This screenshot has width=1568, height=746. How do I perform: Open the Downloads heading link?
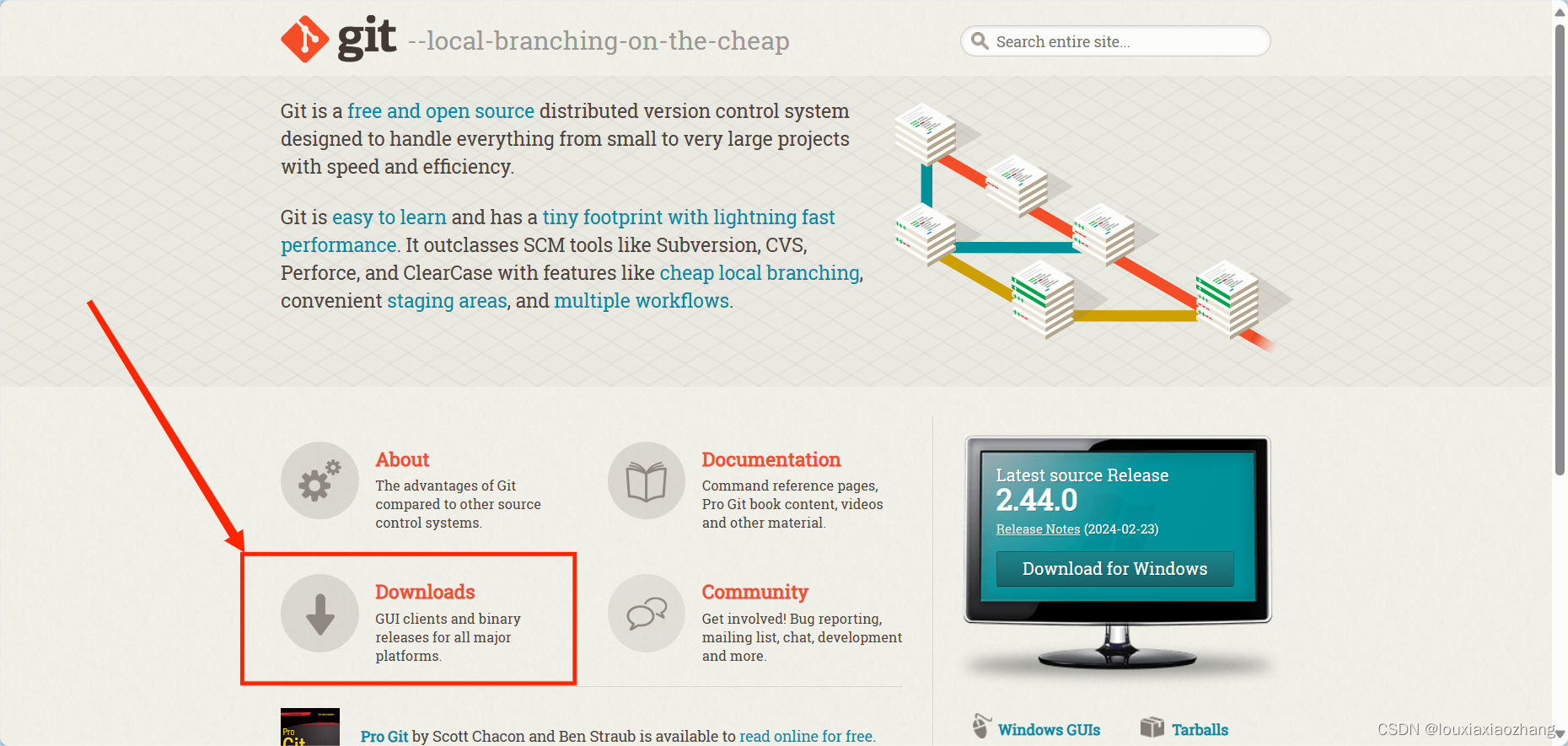coord(425,592)
